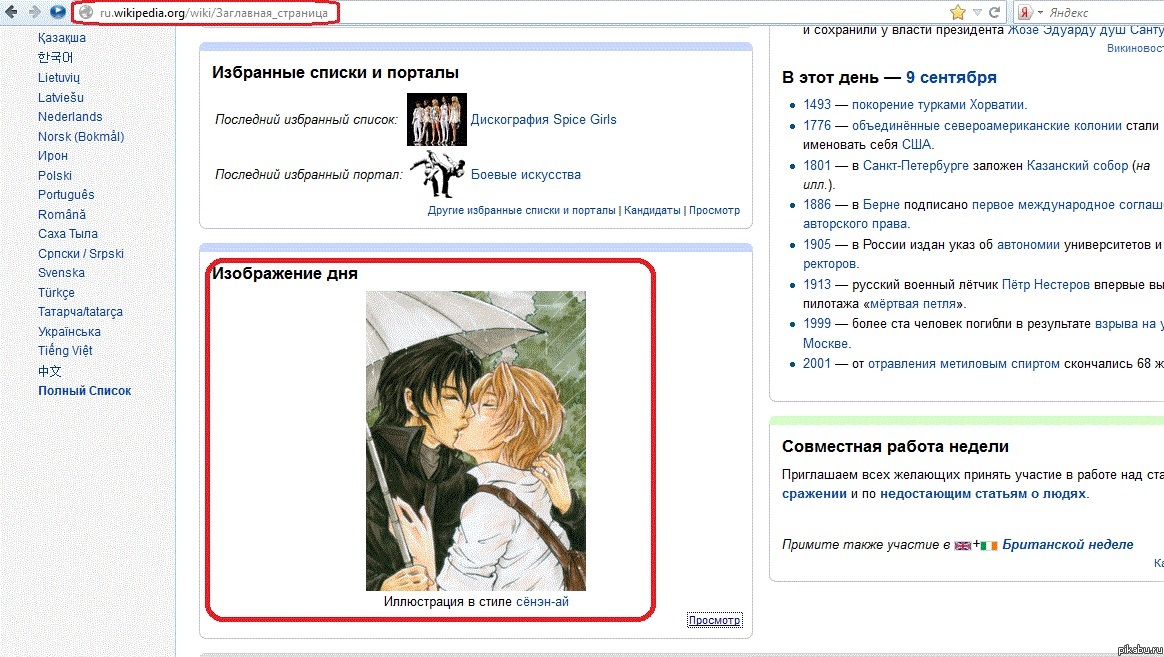Screen dimensions: 1164x657
Task: Bookmark page with the star icon
Action: pos(958,13)
